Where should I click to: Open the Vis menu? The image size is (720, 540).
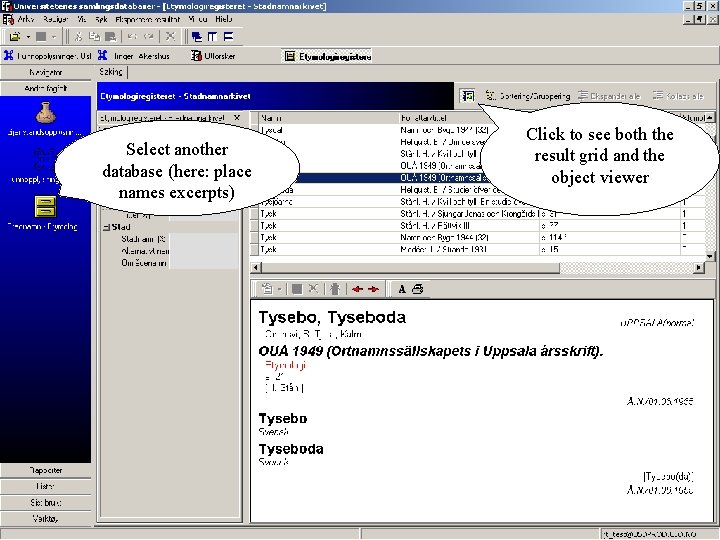82,19
